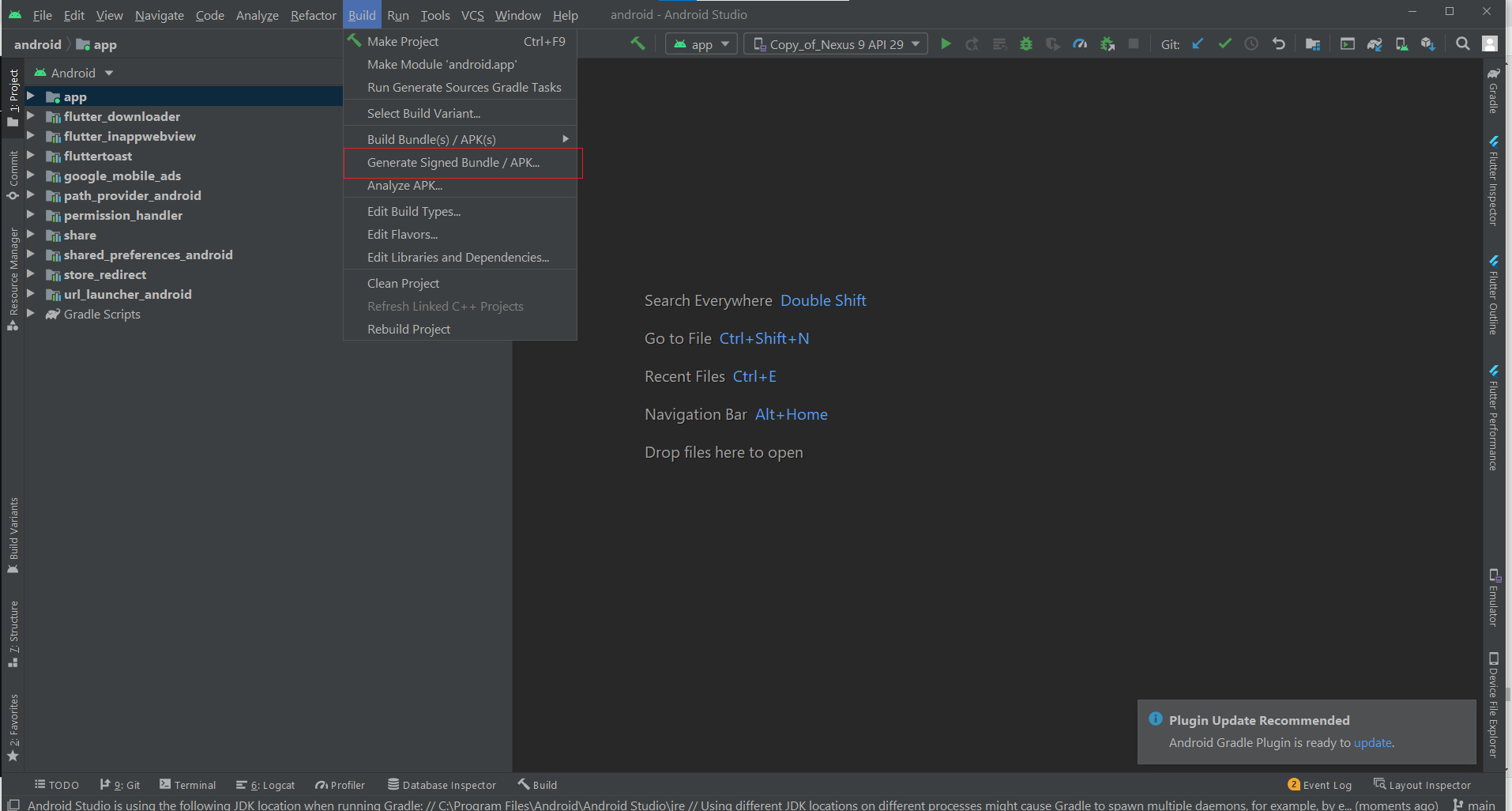
Task: Select Make Project in Build menu
Action: tap(461, 41)
